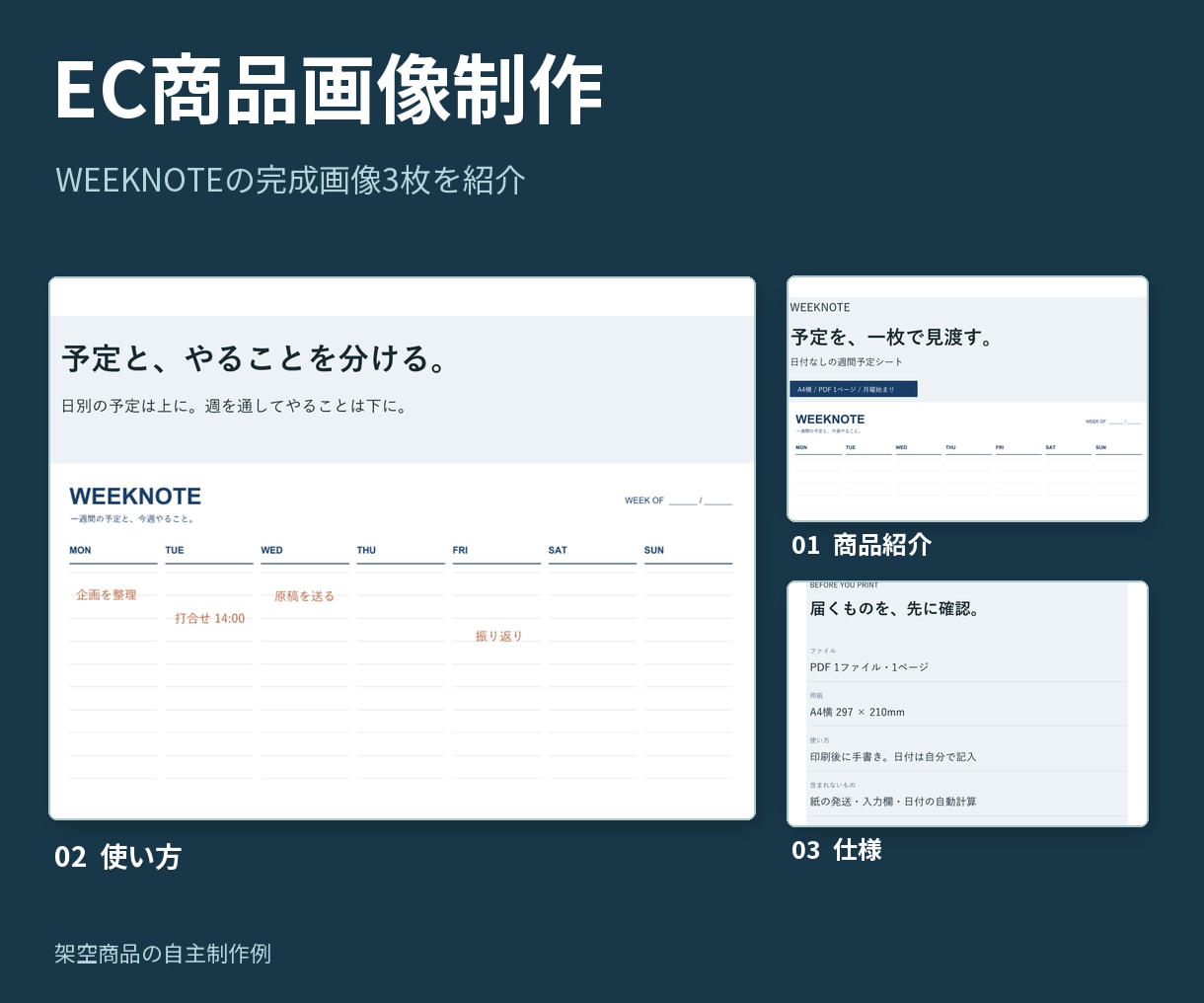This screenshot has width=1204, height=1003.
Task: Click the headline 届くものを、先に確認。
Action: tap(895, 609)
